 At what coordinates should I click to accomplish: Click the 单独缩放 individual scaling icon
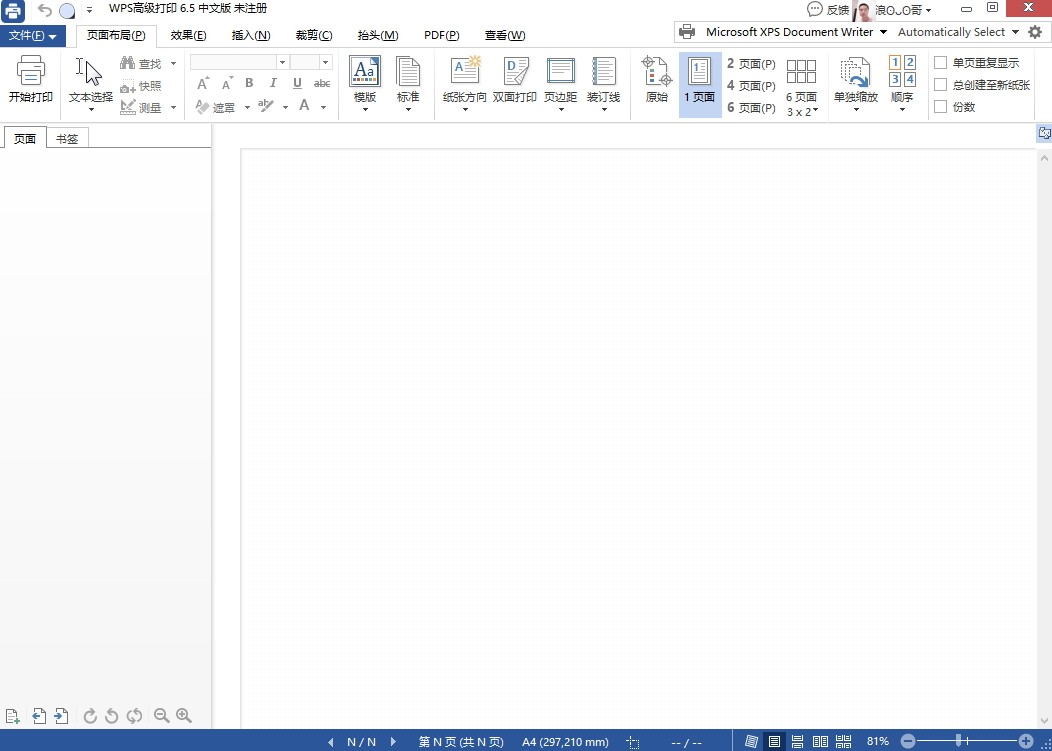(855, 72)
